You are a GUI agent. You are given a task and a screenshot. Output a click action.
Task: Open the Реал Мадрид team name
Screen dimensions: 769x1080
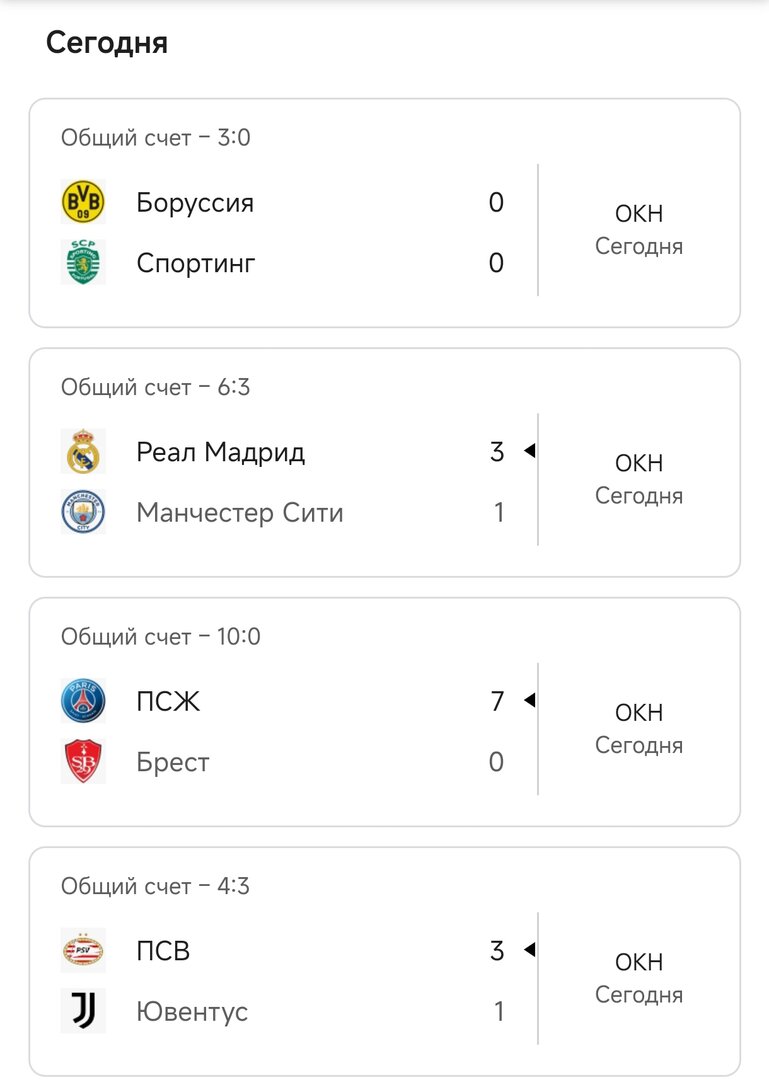pyautogui.click(x=221, y=452)
